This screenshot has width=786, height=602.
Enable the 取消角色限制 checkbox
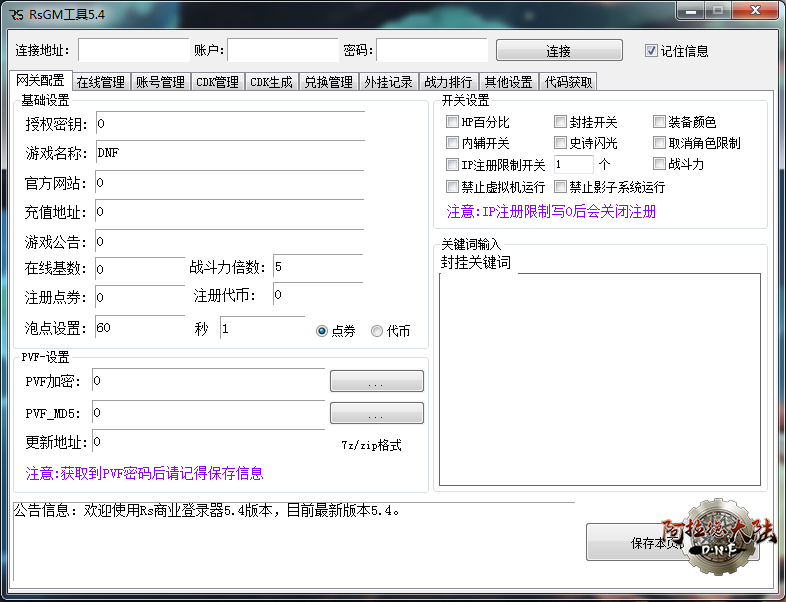659,143
